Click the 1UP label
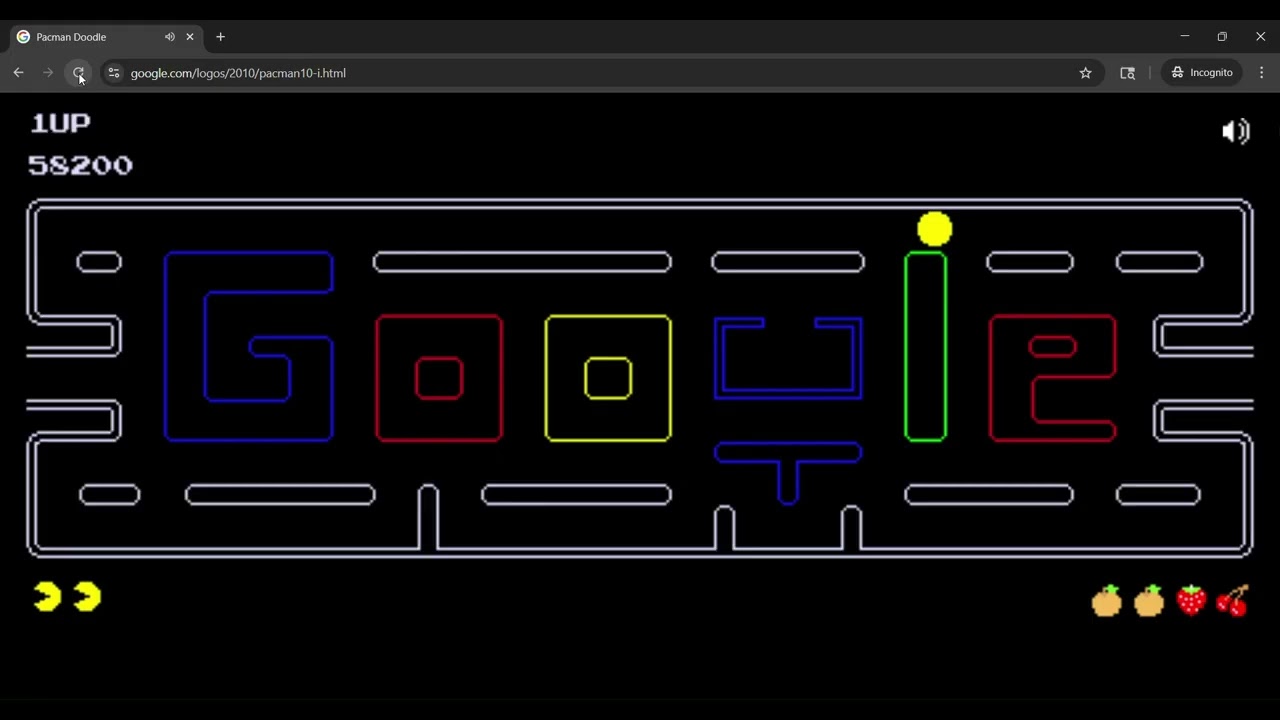The height and width of the screenshot is (720, 1280). [x=61, y=123]
